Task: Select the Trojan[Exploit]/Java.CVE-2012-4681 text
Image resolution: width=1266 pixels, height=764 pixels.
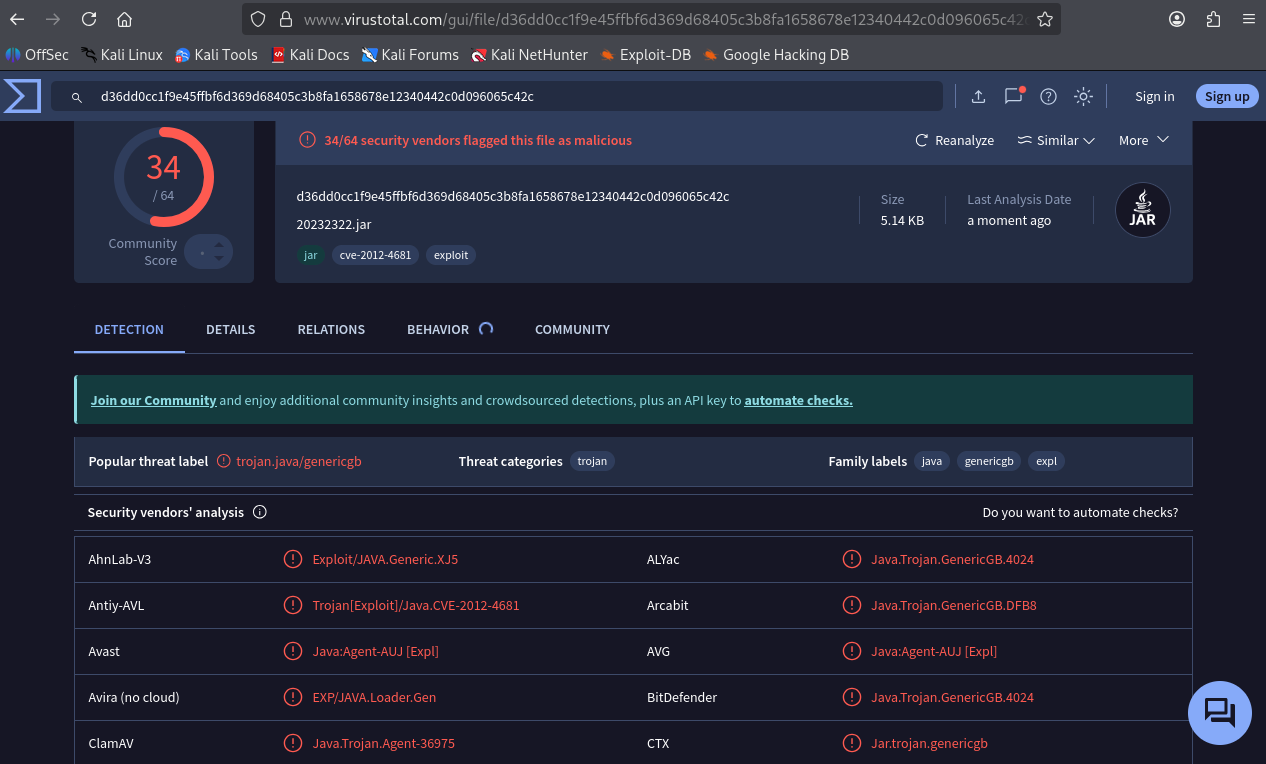Action: click(x=416, y=605)
